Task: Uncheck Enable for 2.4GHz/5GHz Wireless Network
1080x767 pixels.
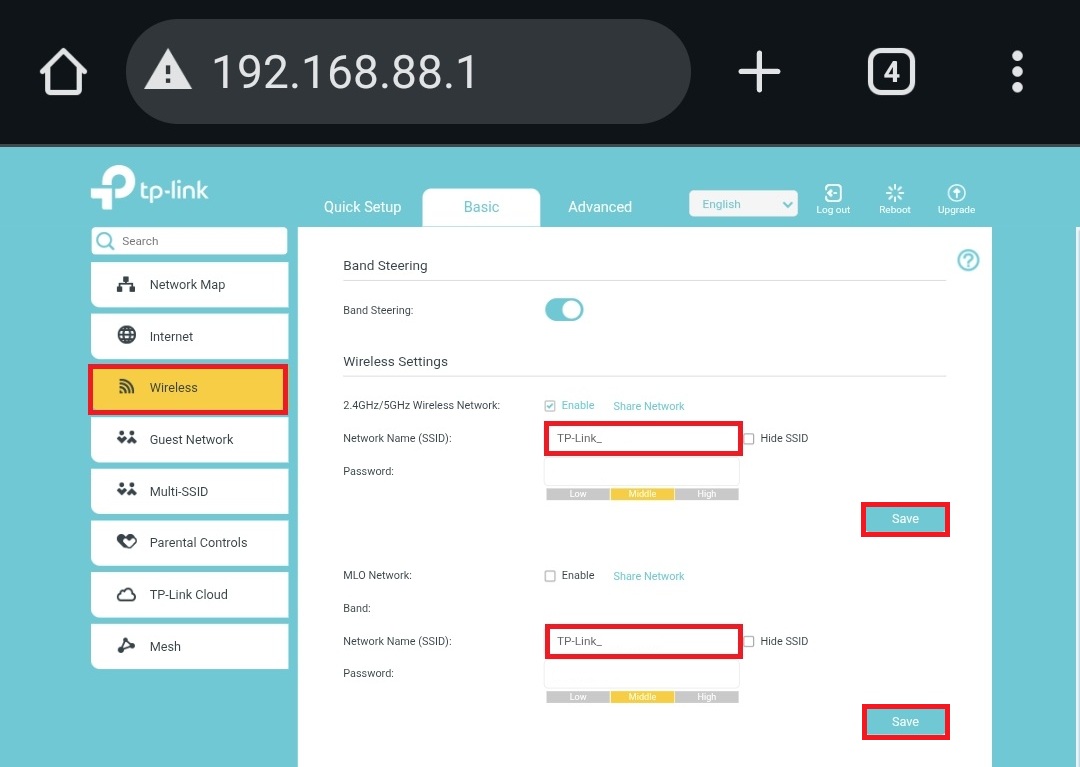Action: 550,406
